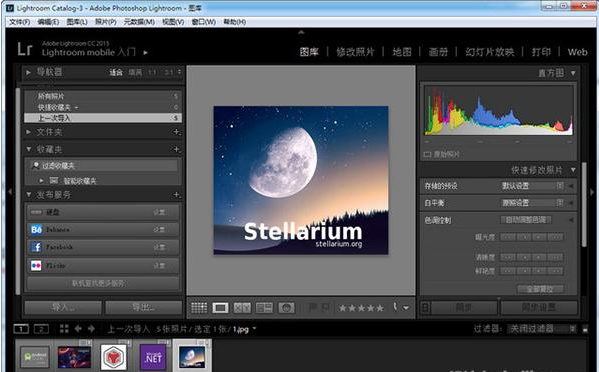Open the 文件(F) menu
599x372 pixels.
click(x=20, y=22)
